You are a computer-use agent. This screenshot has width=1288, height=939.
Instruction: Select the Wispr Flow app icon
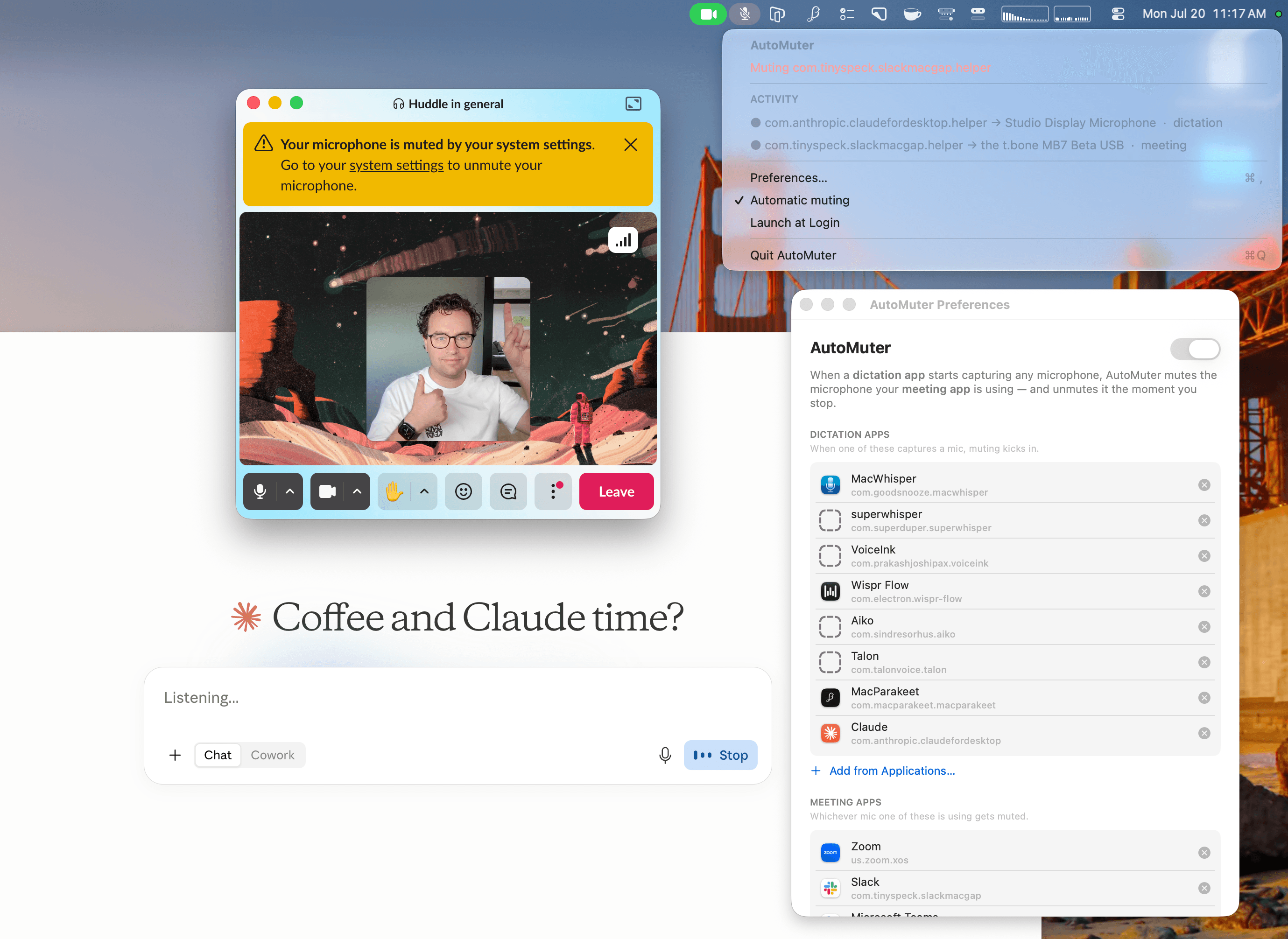coord(831,591)
